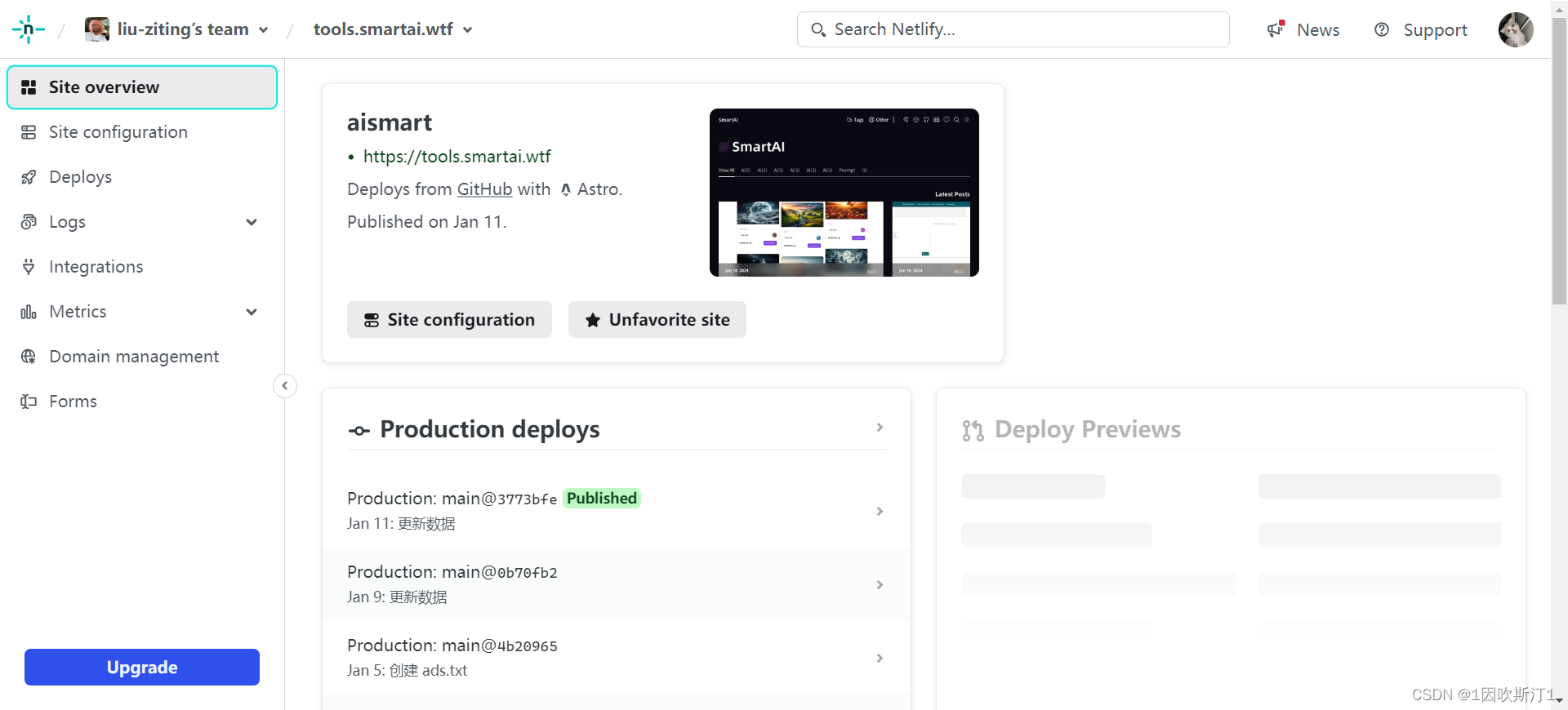Open the tools.smartai.wtf site dropdown

point(393,29)
